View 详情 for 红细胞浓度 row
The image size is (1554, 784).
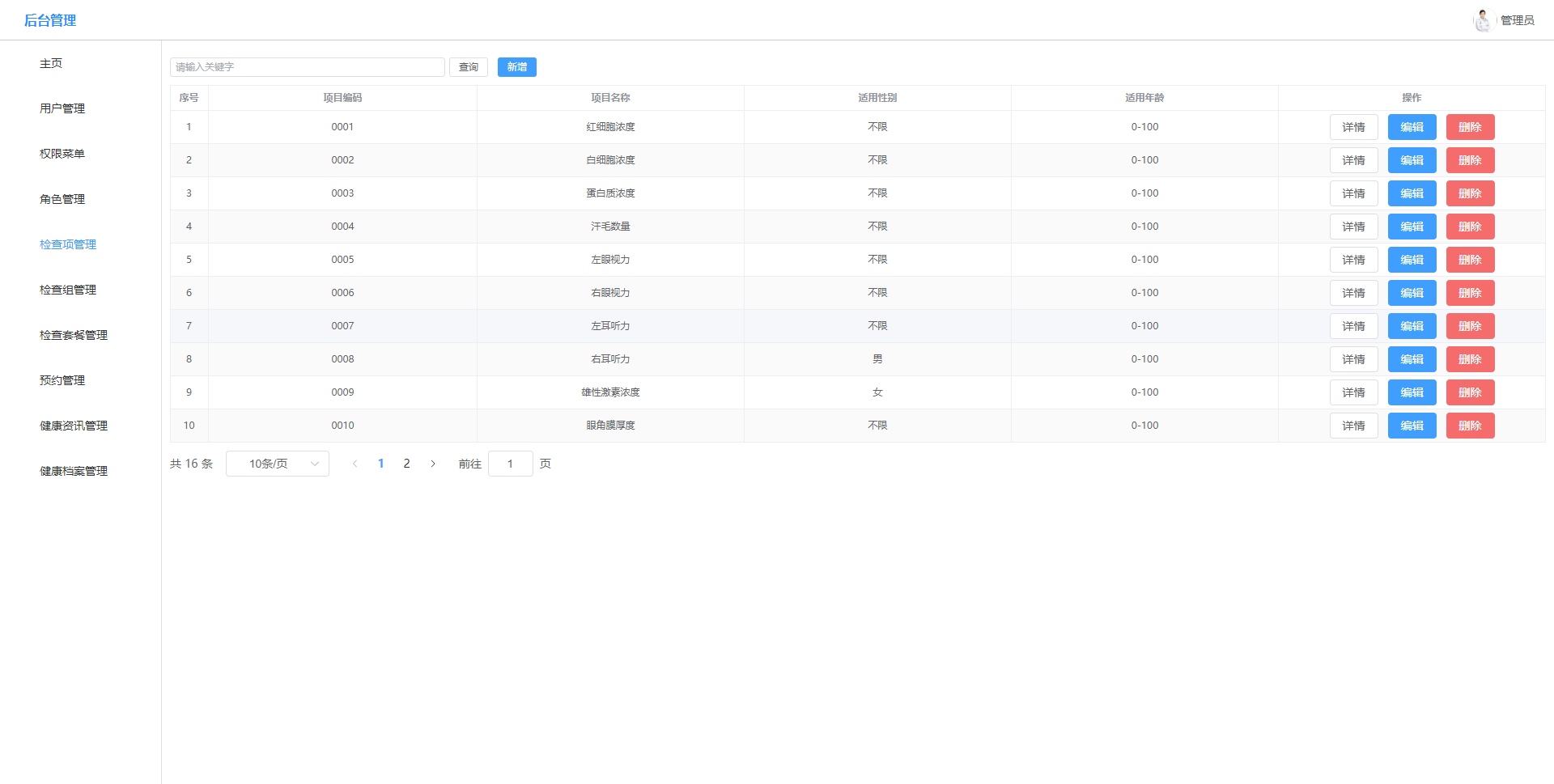tap(1353, 127)
